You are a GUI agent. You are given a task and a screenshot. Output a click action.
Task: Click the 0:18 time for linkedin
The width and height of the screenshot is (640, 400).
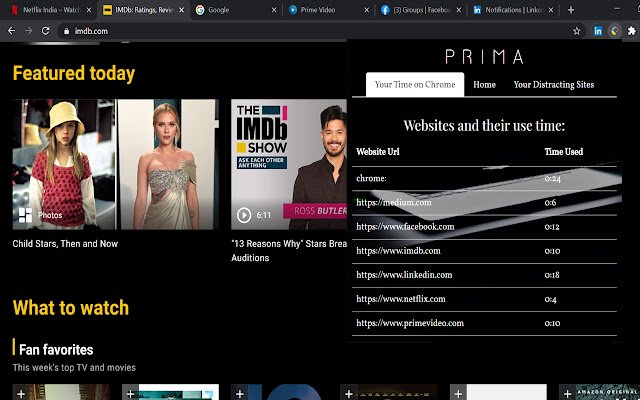[x=552, y=275]
